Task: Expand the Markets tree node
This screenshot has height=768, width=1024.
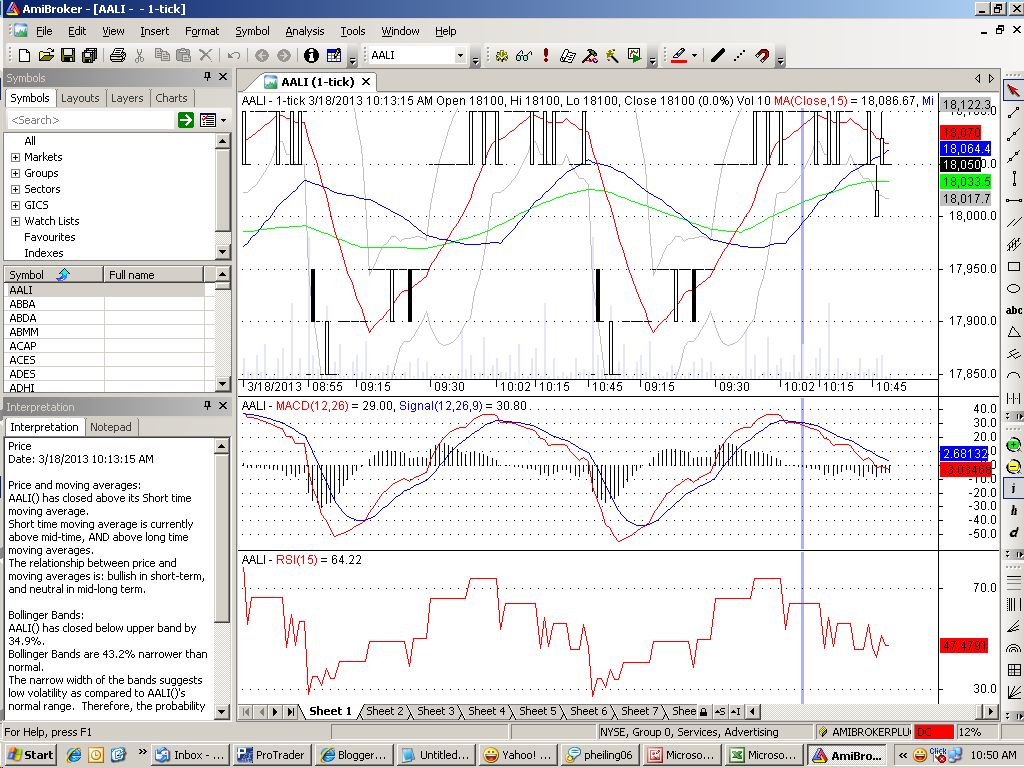Action: 15,157
